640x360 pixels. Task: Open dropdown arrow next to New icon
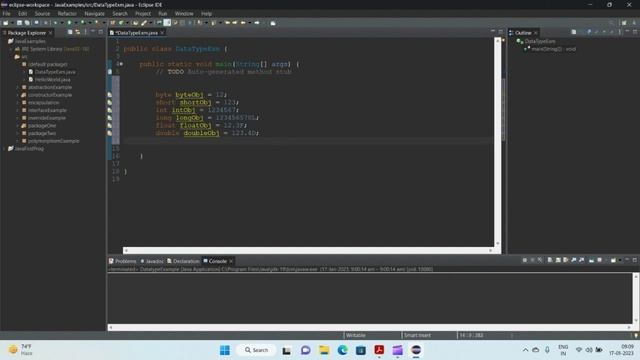[12, 23]
